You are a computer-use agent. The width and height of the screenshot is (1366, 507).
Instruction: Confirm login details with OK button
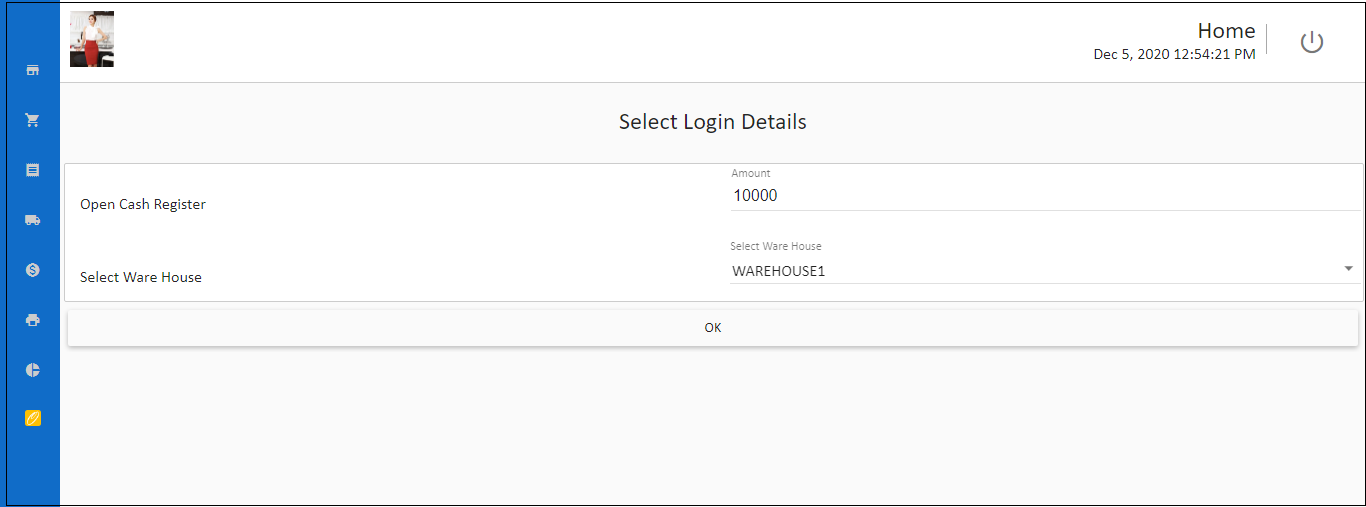712,328
